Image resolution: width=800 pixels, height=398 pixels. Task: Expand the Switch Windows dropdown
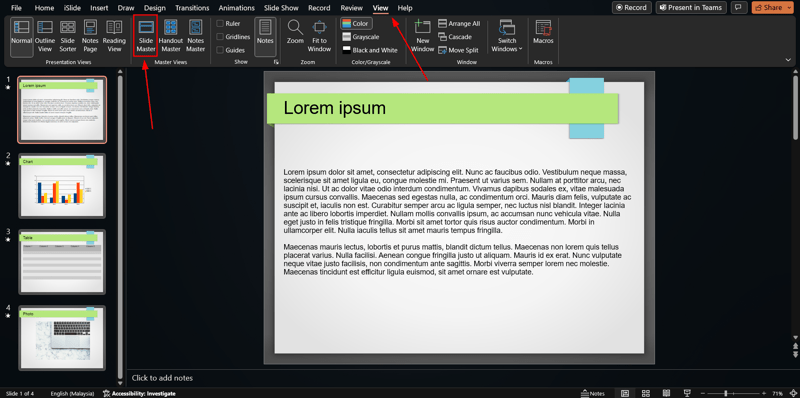[507, 36]
